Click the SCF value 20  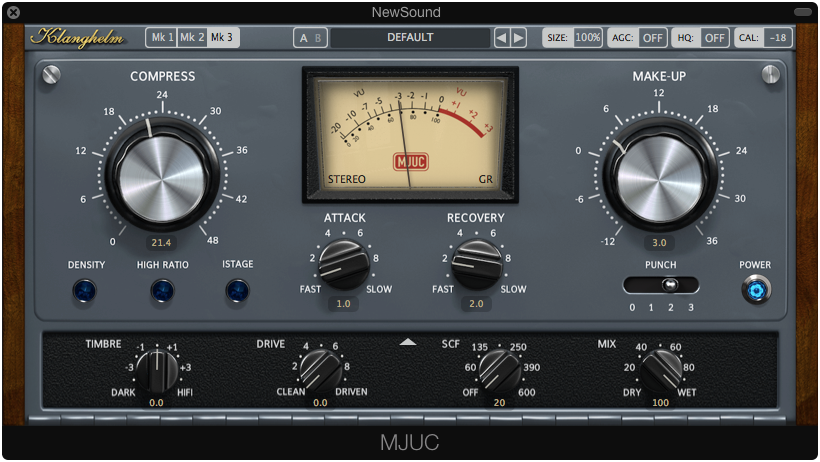point(499,402)
